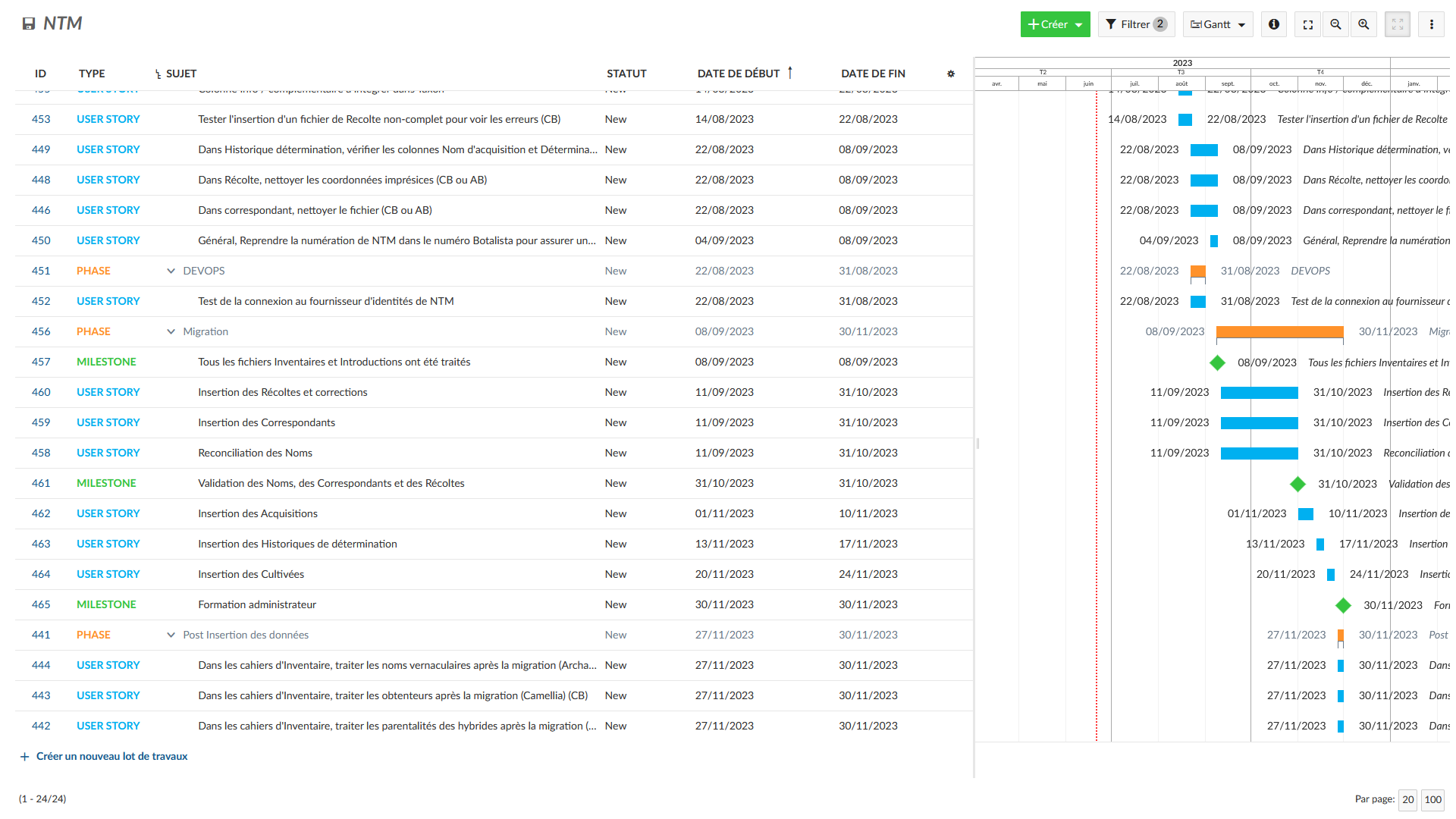The width and height of the screenshot is (1456, 819).
Task: Open the Créer dropdown button
Action: [1055, 24]
